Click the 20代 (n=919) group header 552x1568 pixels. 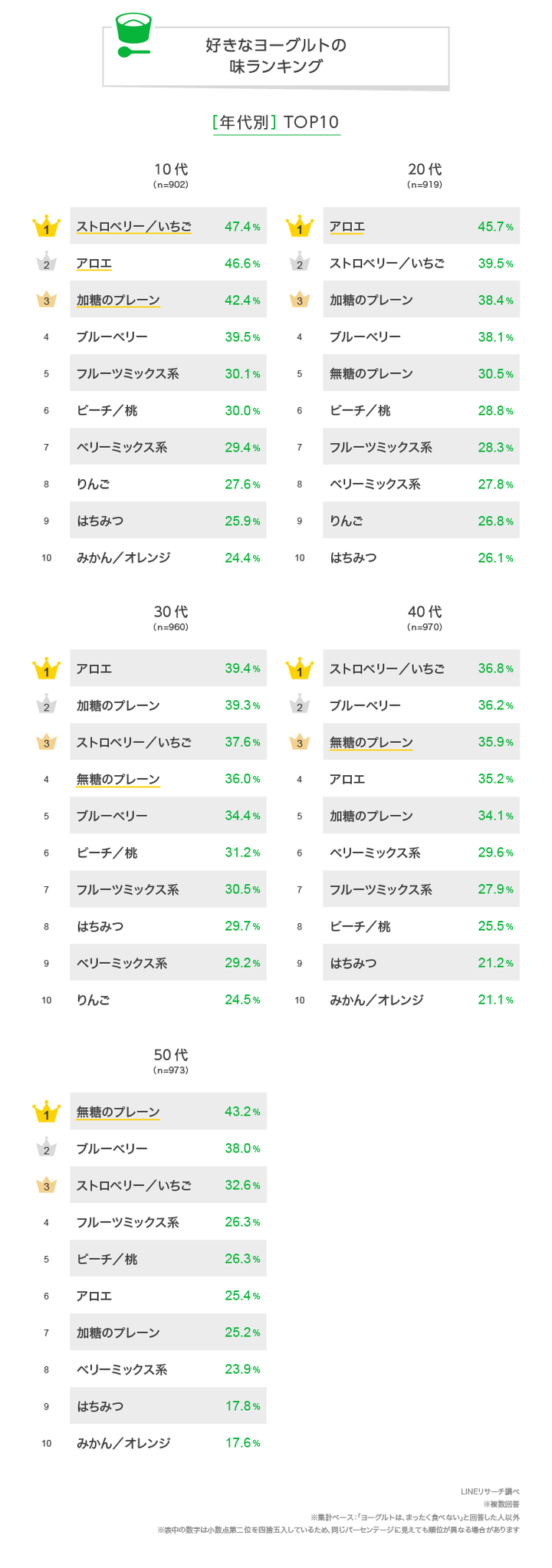[x=425, y=175]
